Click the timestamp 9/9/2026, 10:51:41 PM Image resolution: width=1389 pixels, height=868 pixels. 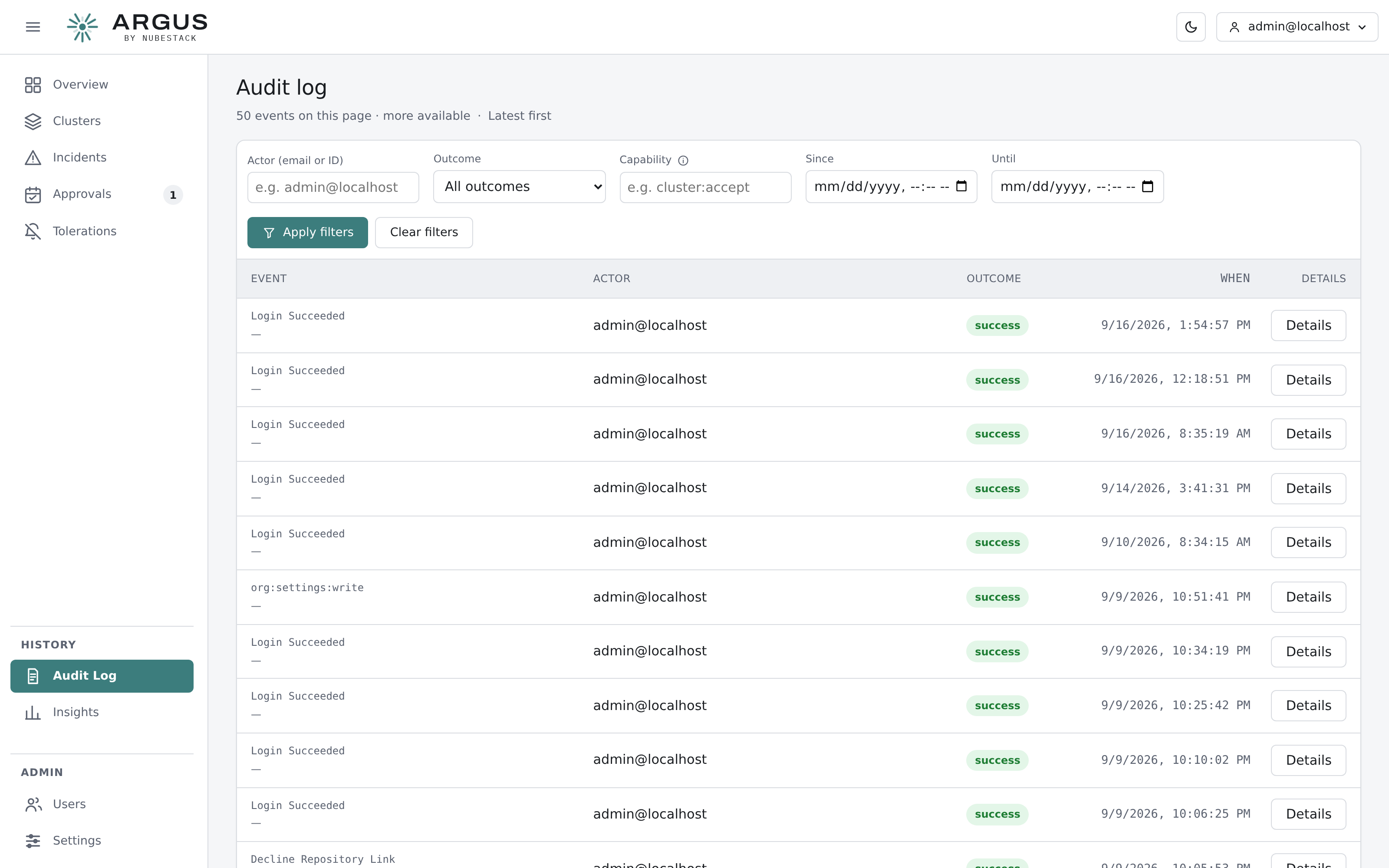pos(1175,597)
